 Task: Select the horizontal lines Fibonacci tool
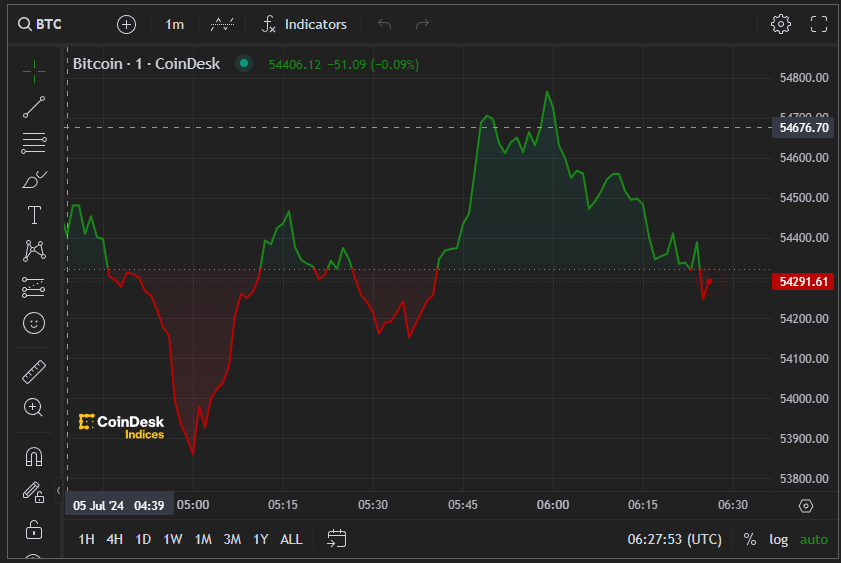click(x=34, y=143)
